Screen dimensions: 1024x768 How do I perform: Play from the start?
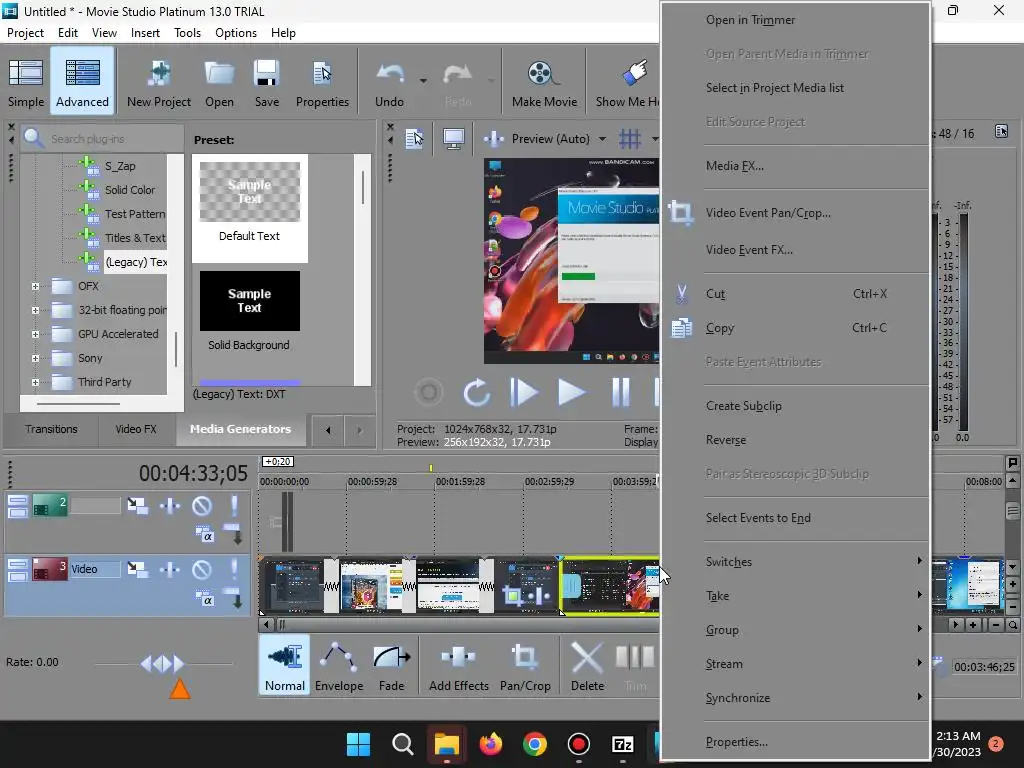click(524, 392)
